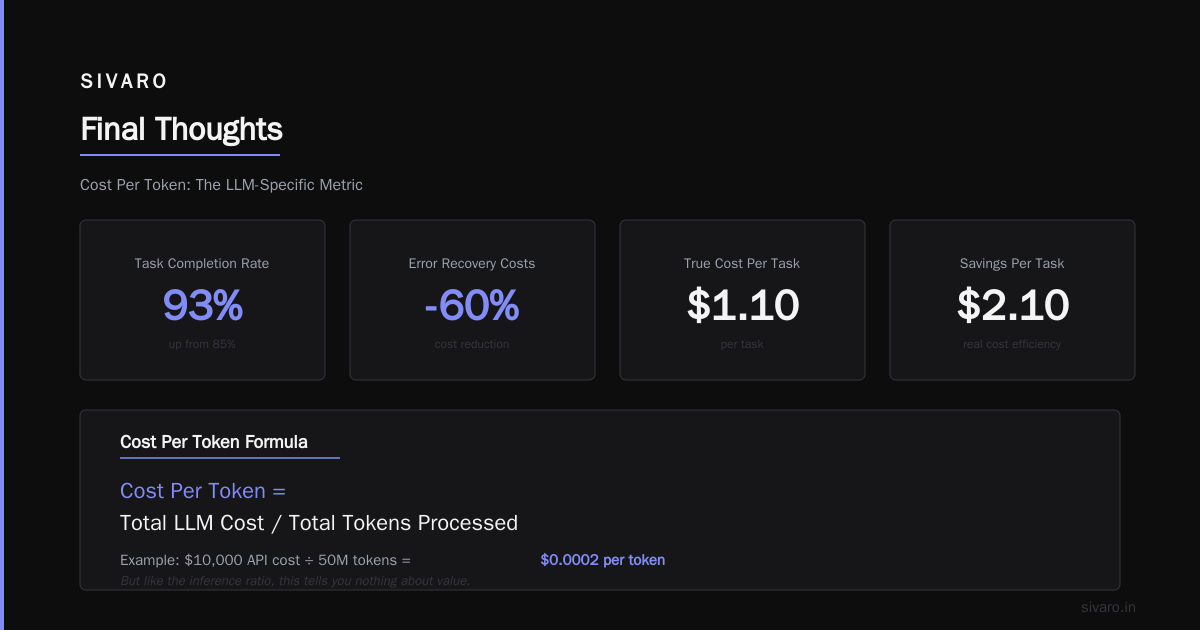Select the 93% completion value
1200x630 pixels.
(202, 305)
